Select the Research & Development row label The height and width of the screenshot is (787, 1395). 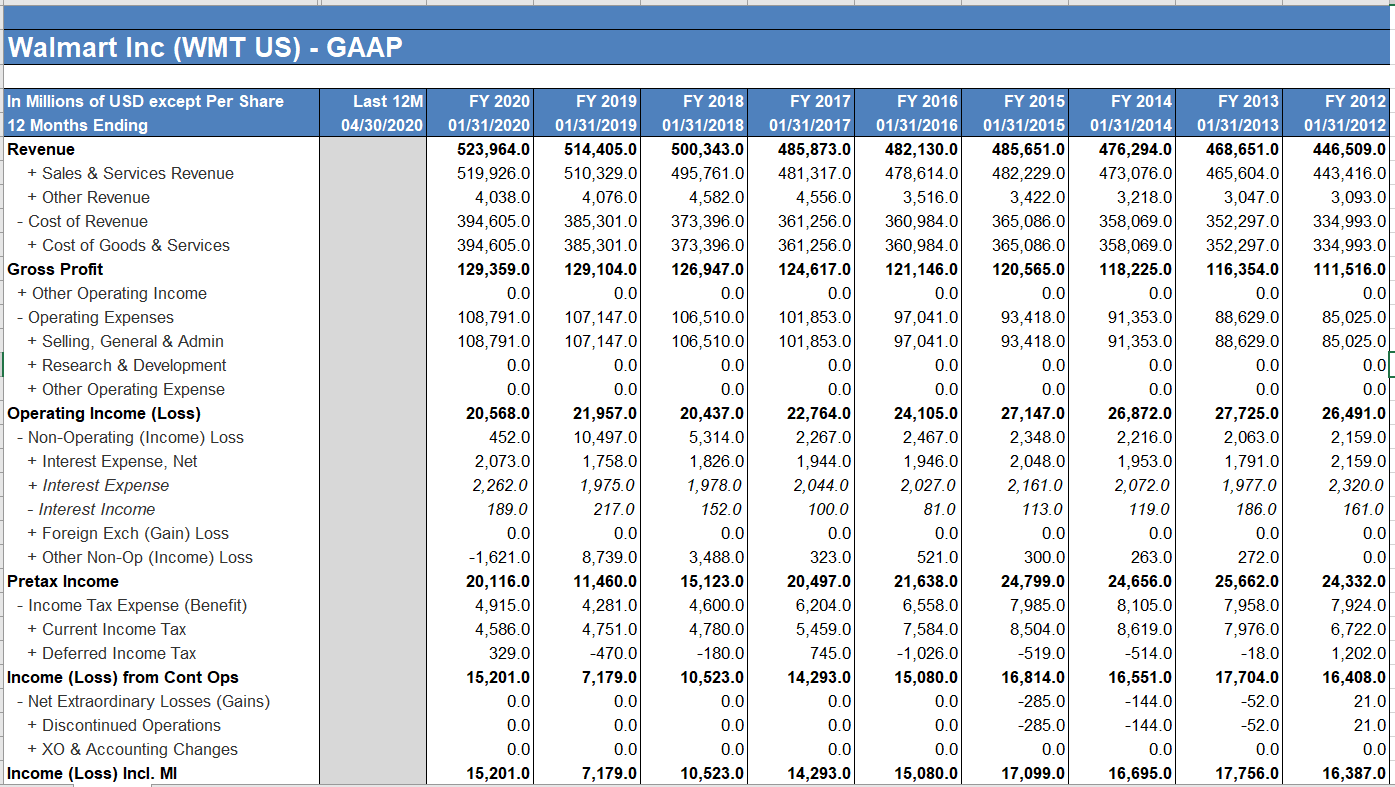tap(132, 365)
